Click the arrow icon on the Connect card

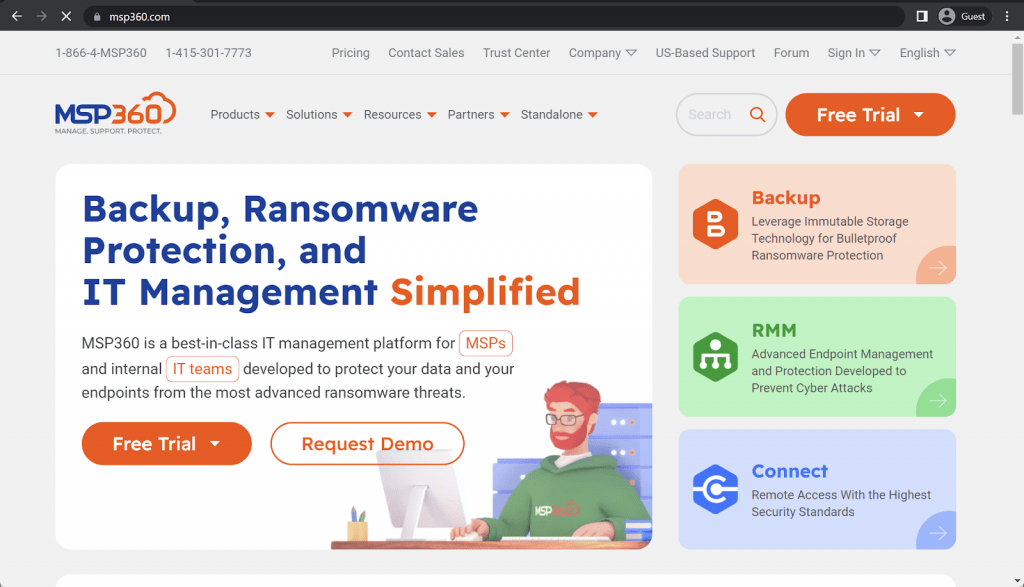click(936, 533)
